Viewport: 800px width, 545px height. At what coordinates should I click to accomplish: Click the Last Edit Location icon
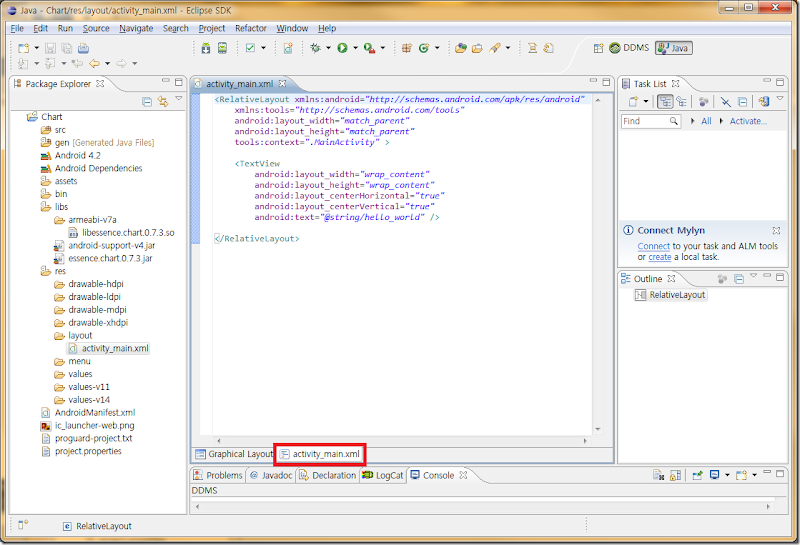coord(77,63)
